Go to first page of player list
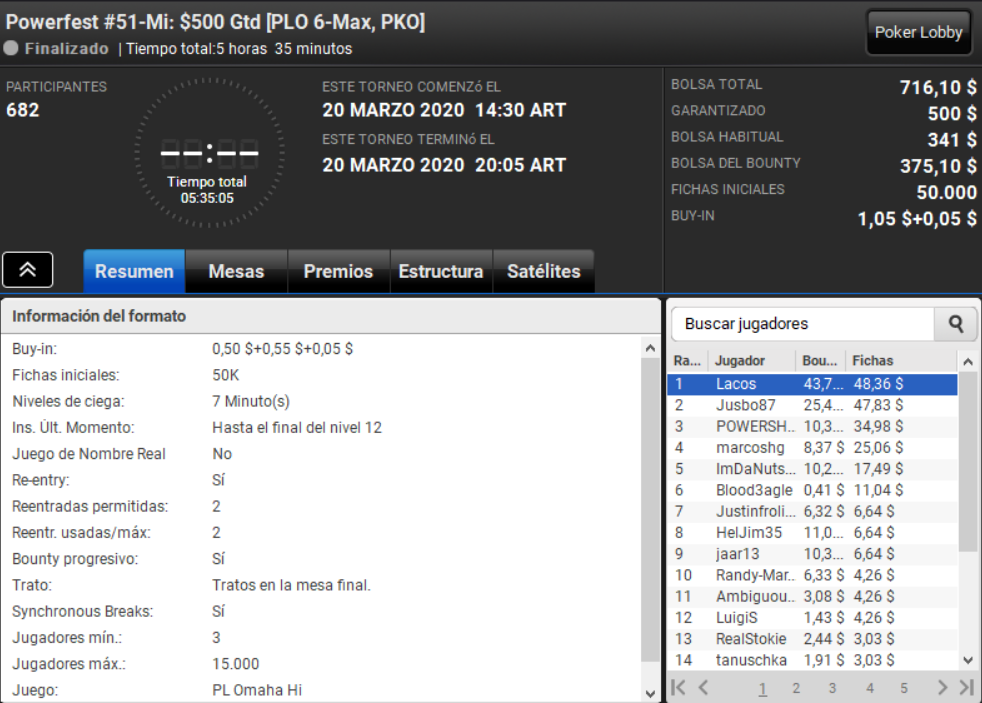The height and width of the screenshot is (703, 982). 678,687
